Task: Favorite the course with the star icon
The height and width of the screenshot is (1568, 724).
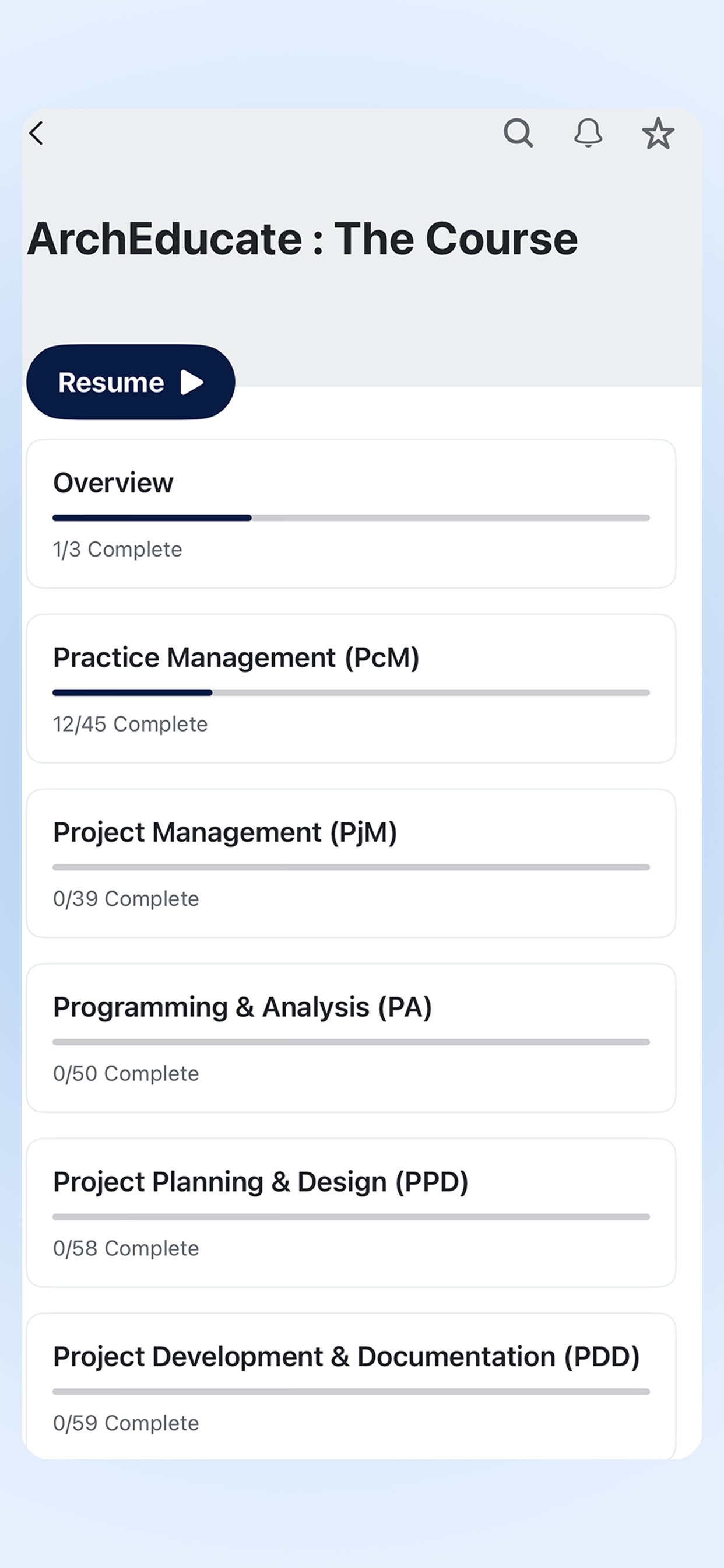Action: pos(658,134)
